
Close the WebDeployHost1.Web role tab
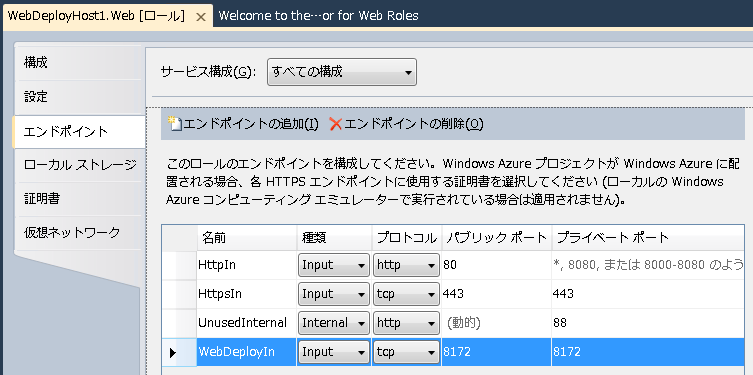click(201, 17)
